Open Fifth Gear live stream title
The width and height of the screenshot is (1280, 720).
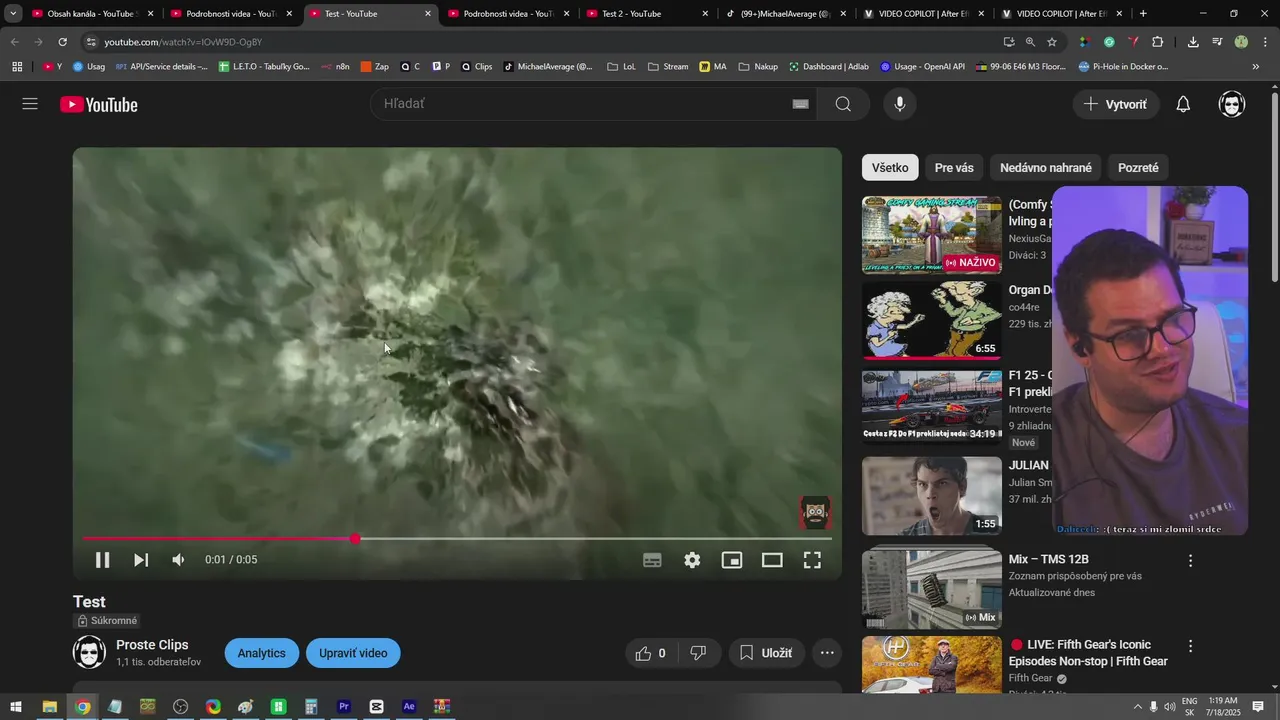[1088, 653]
